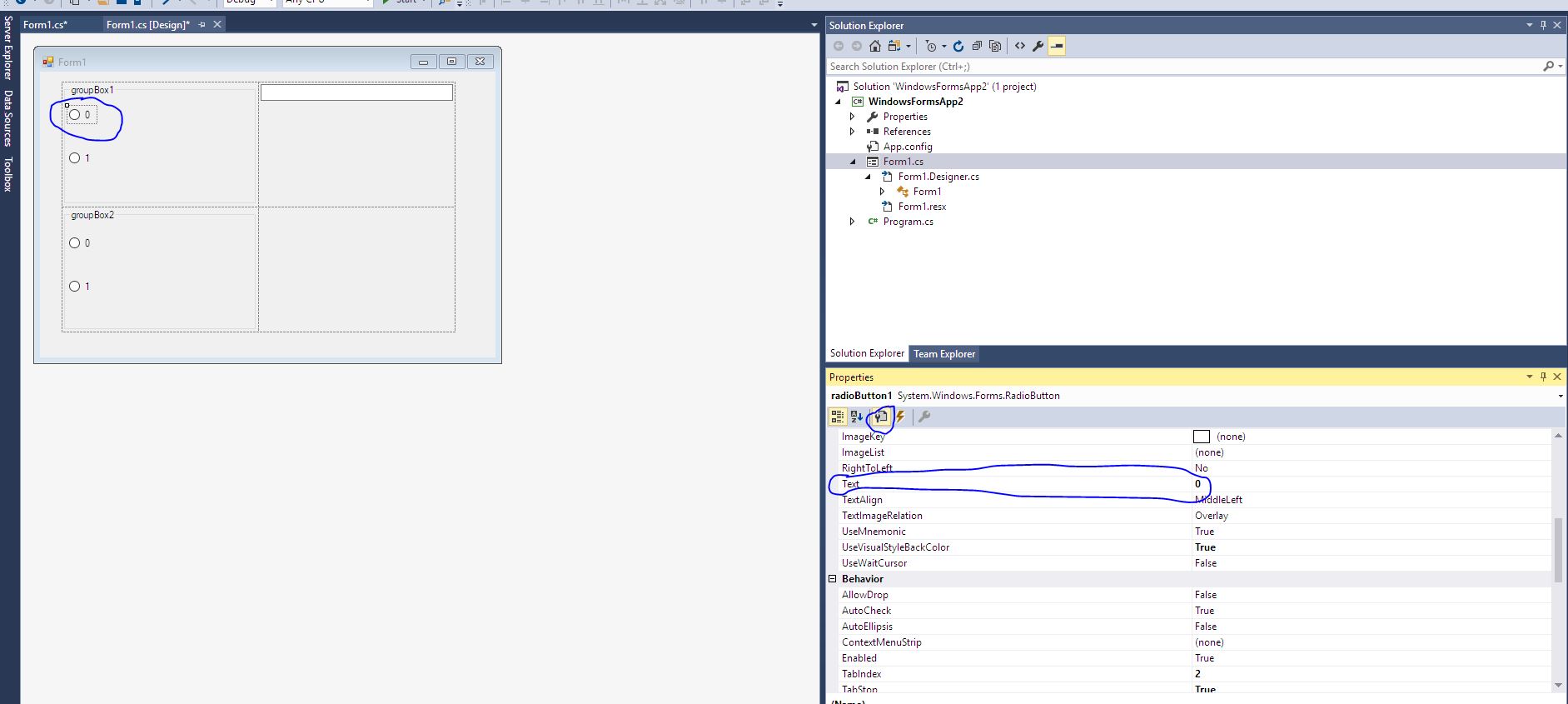The width and height of the screenshot is (1568, 704).
Task: Select radio button 0 in groupBox1
Action: click(x=75, y=115)
